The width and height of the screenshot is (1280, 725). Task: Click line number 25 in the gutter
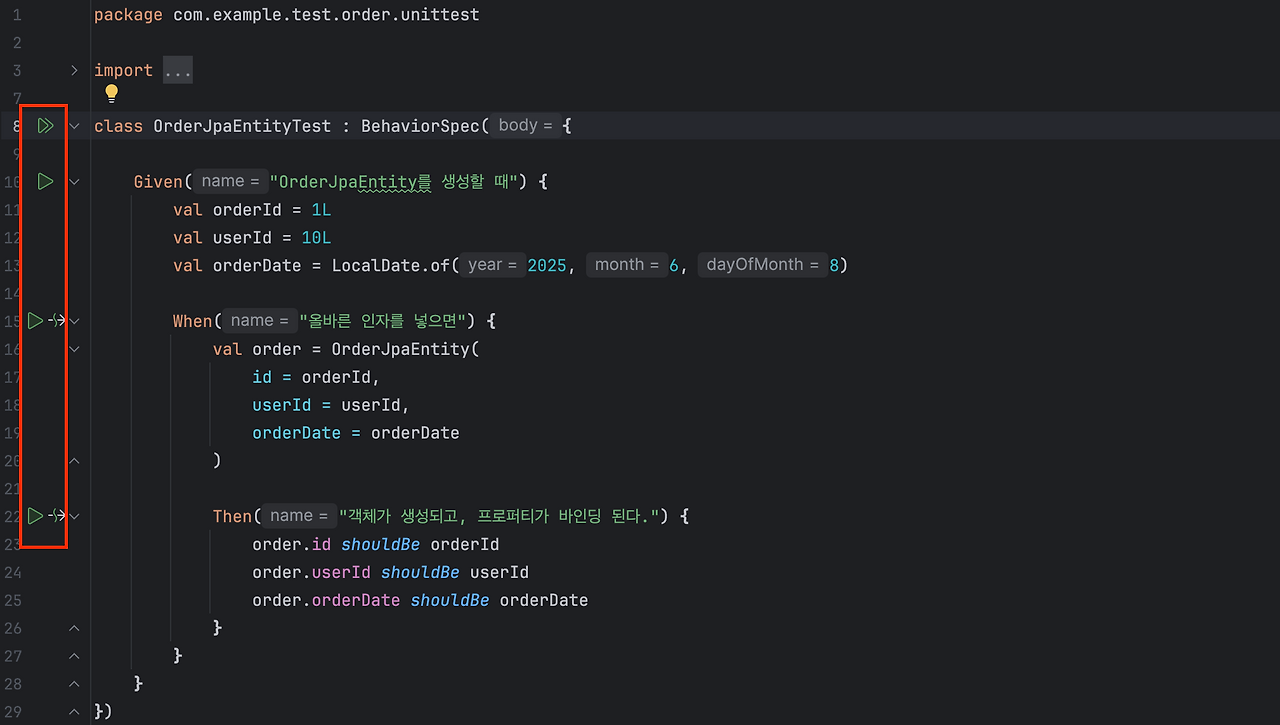(13, 601)
